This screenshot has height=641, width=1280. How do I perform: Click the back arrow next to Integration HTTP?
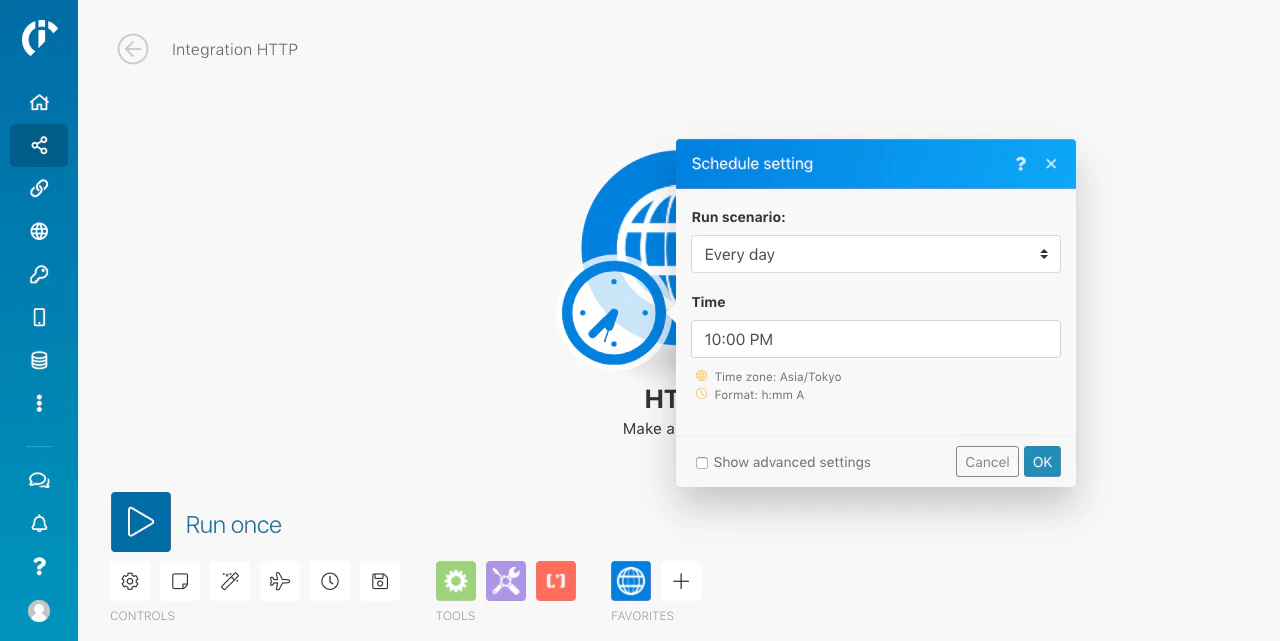[x=133, y=49]
